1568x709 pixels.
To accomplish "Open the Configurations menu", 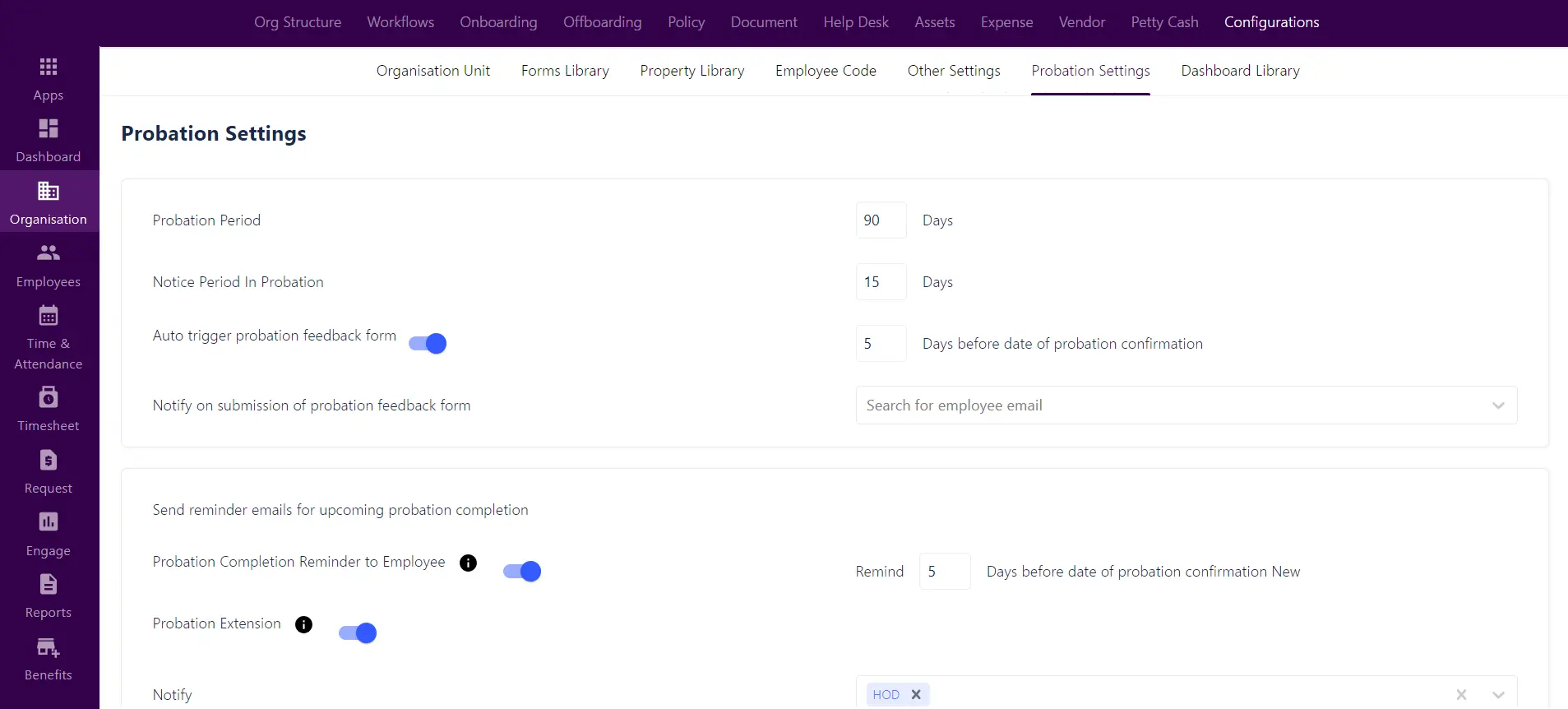I will [x=1271, y=22].
